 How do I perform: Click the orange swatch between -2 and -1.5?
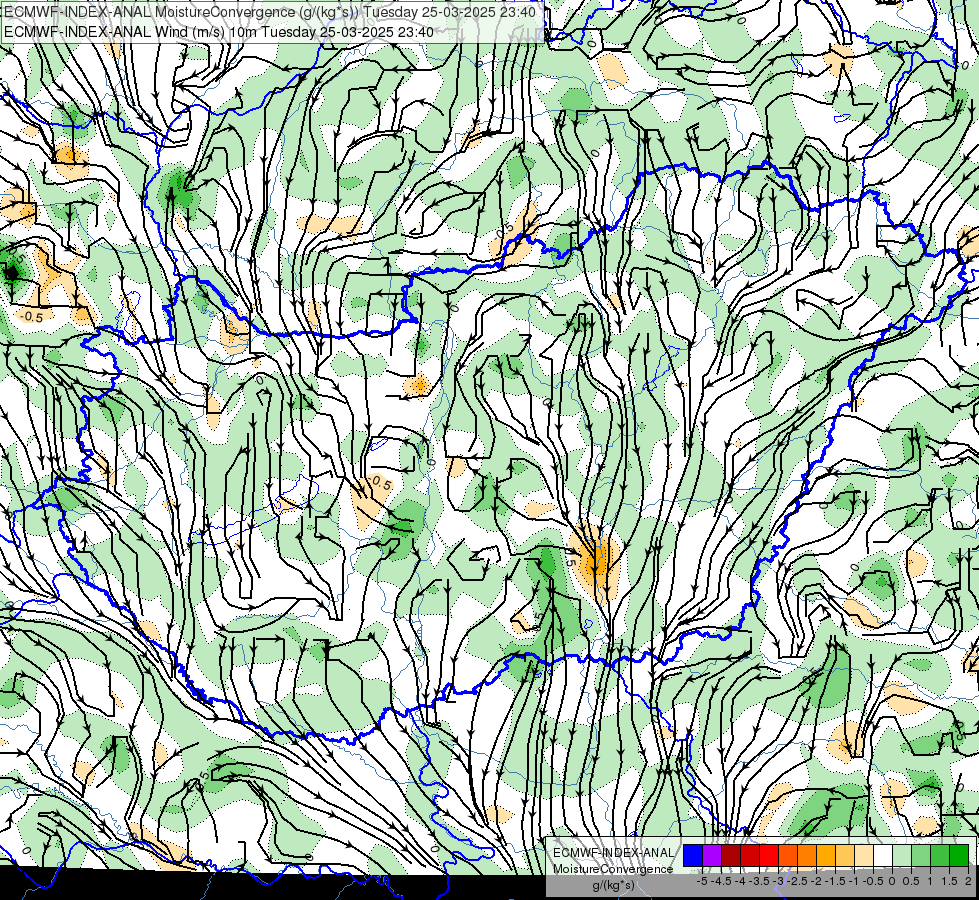tap(826, 855)
